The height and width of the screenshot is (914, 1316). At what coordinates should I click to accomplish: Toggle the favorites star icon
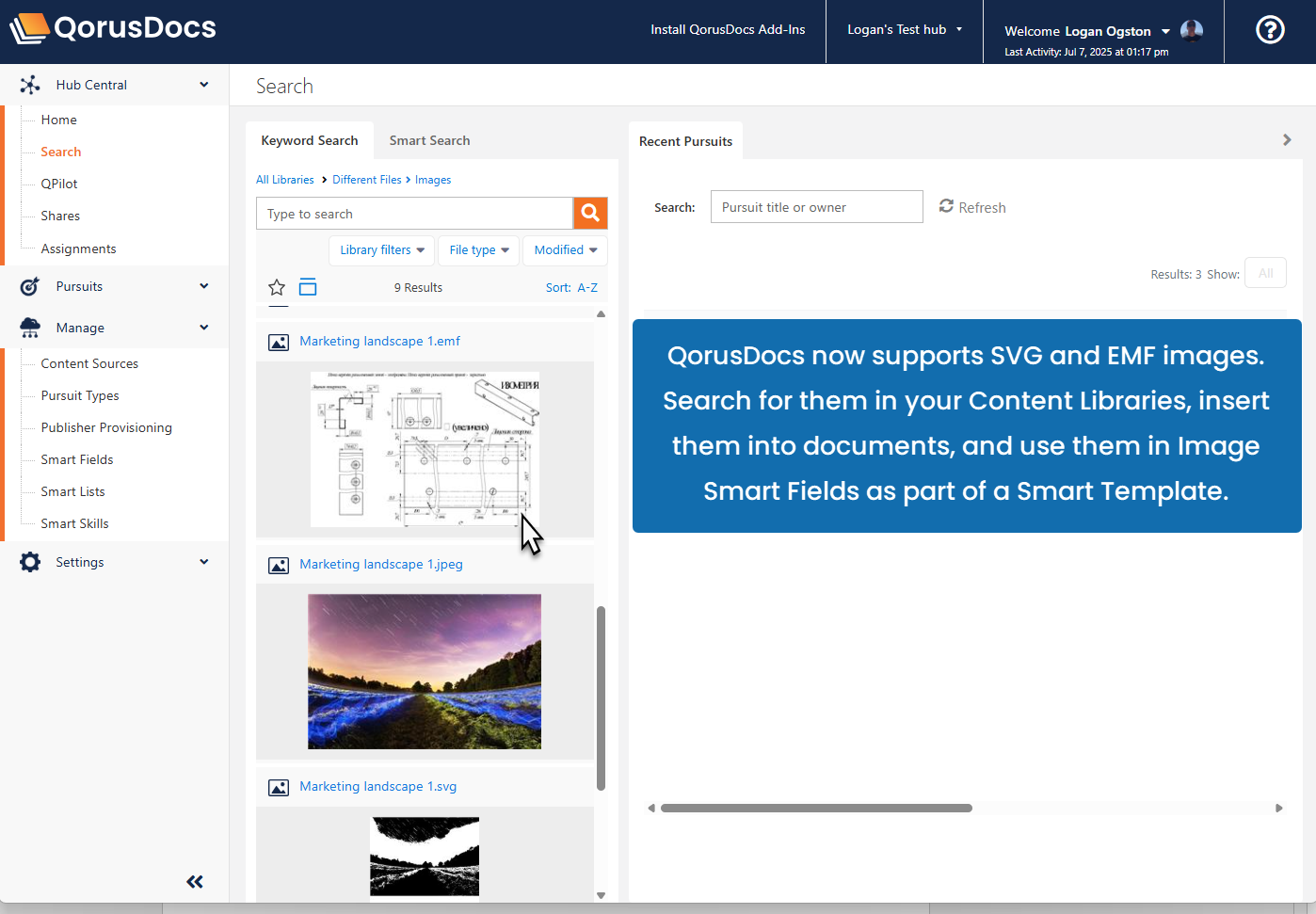(x=277, y=287)
